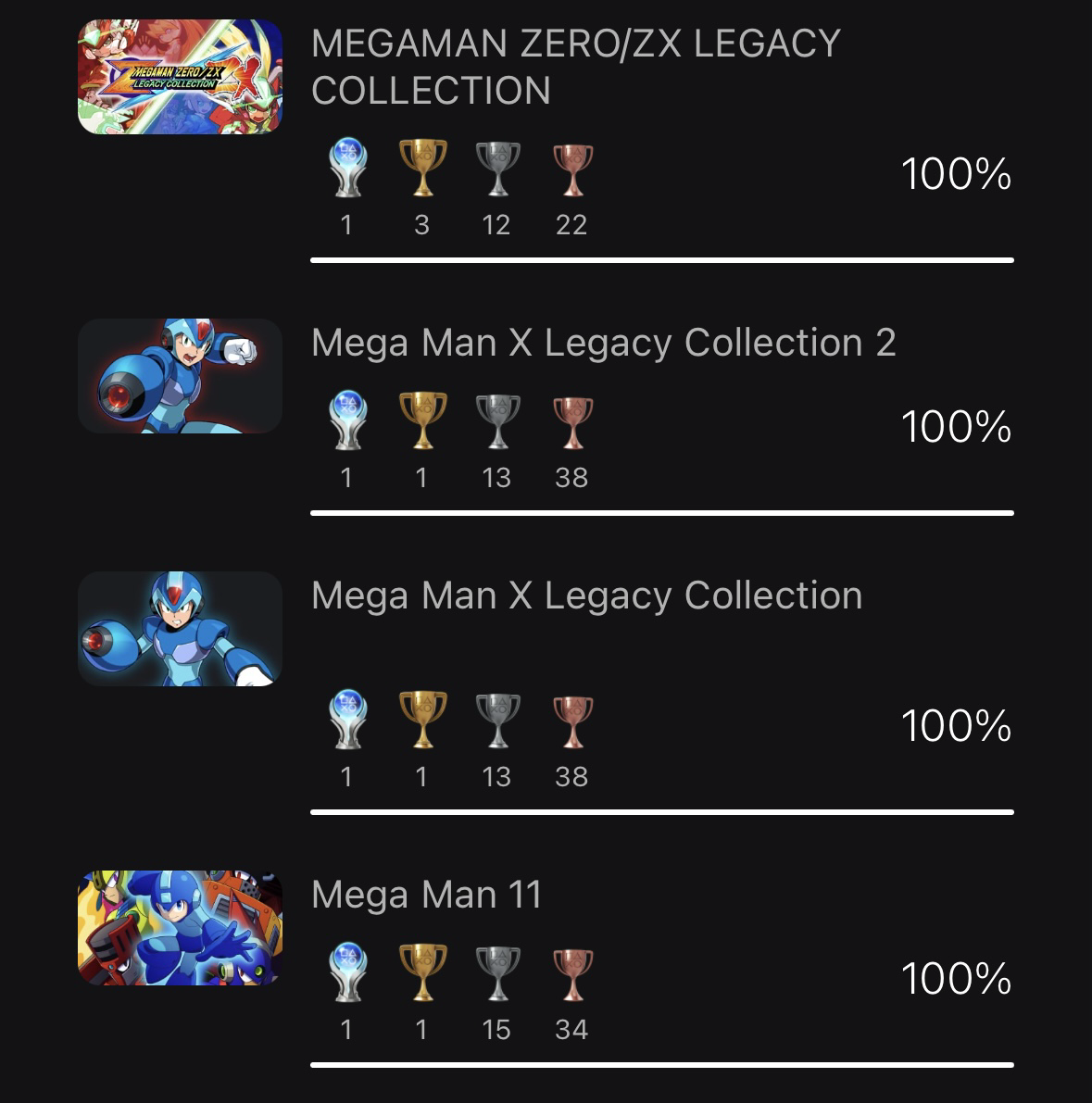1092x1103 pixels.
Task: Select the Mega Man X Legacy Collection cover art
Action: tap(180, 629)
